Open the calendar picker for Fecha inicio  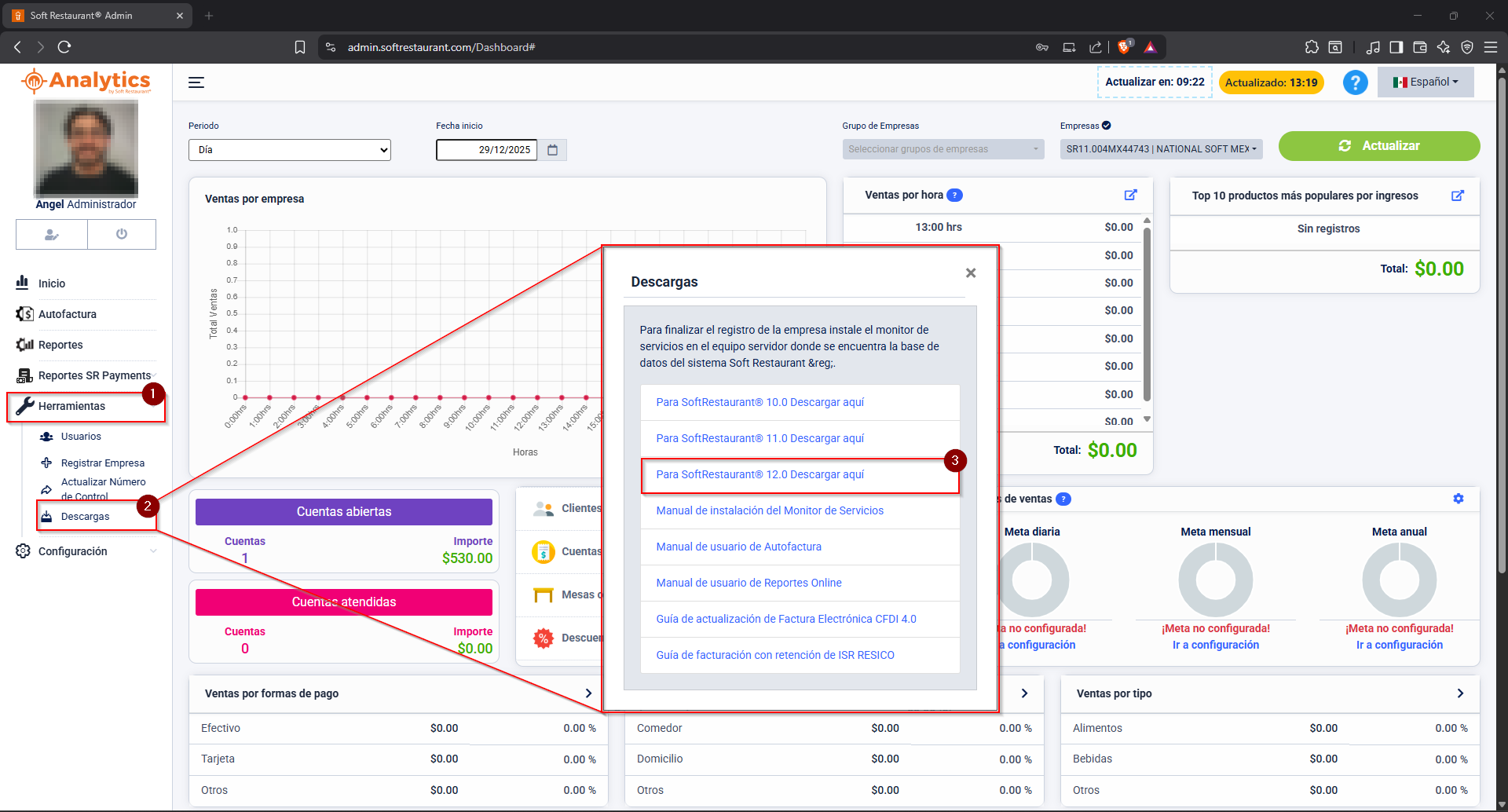[x=552, y=150]
